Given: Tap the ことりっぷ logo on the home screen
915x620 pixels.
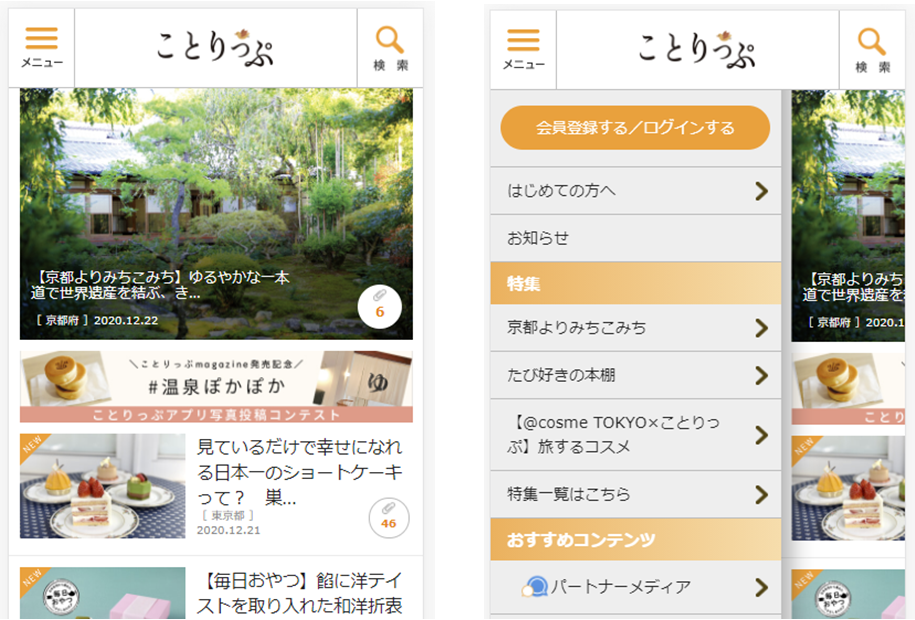Looking at the screenshot, I should pos(215,48).
